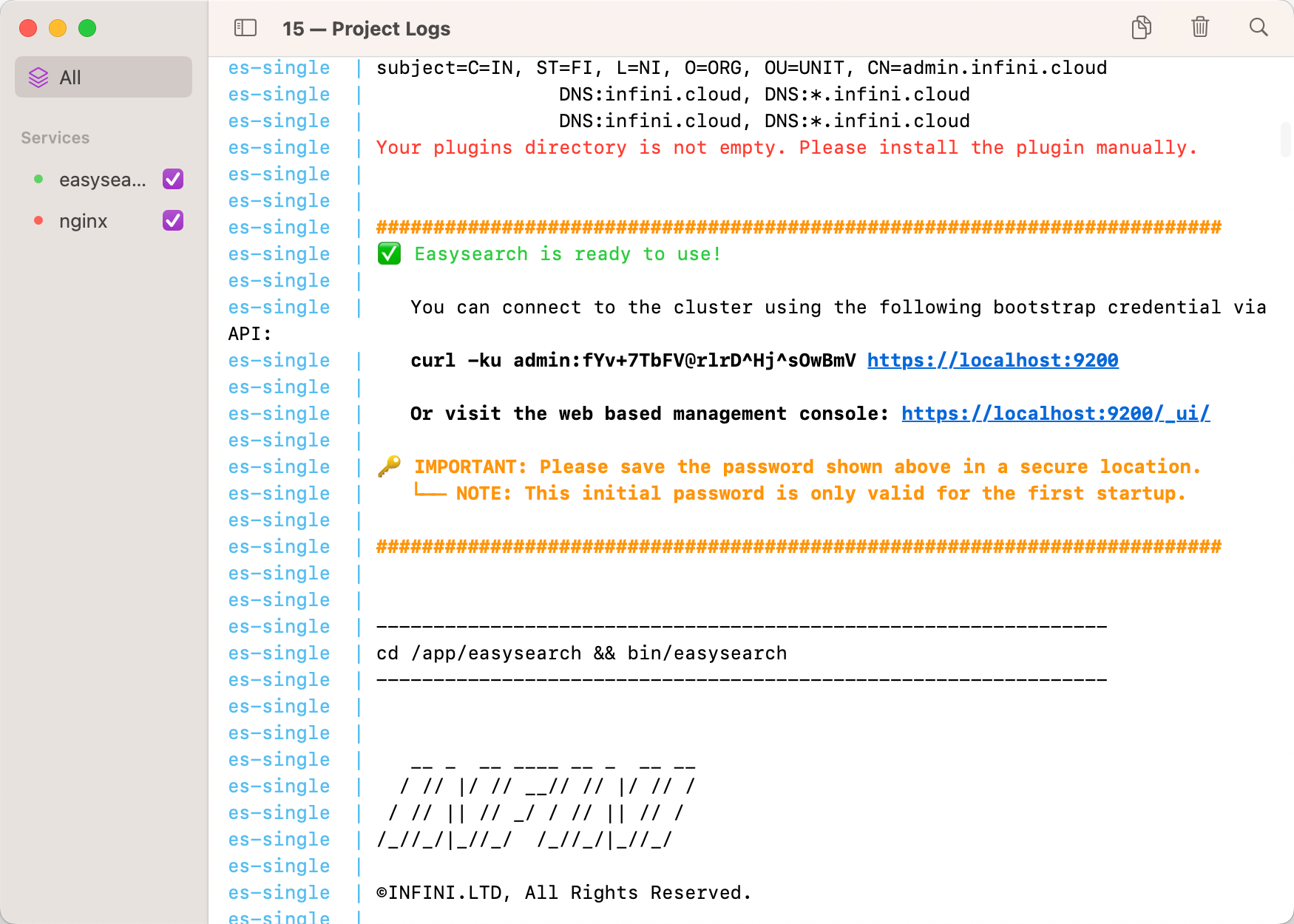This screenshot has height=924, width=1294.
Task: Click 'IMPORTANT: Please save the password' text
Action: 807,466
